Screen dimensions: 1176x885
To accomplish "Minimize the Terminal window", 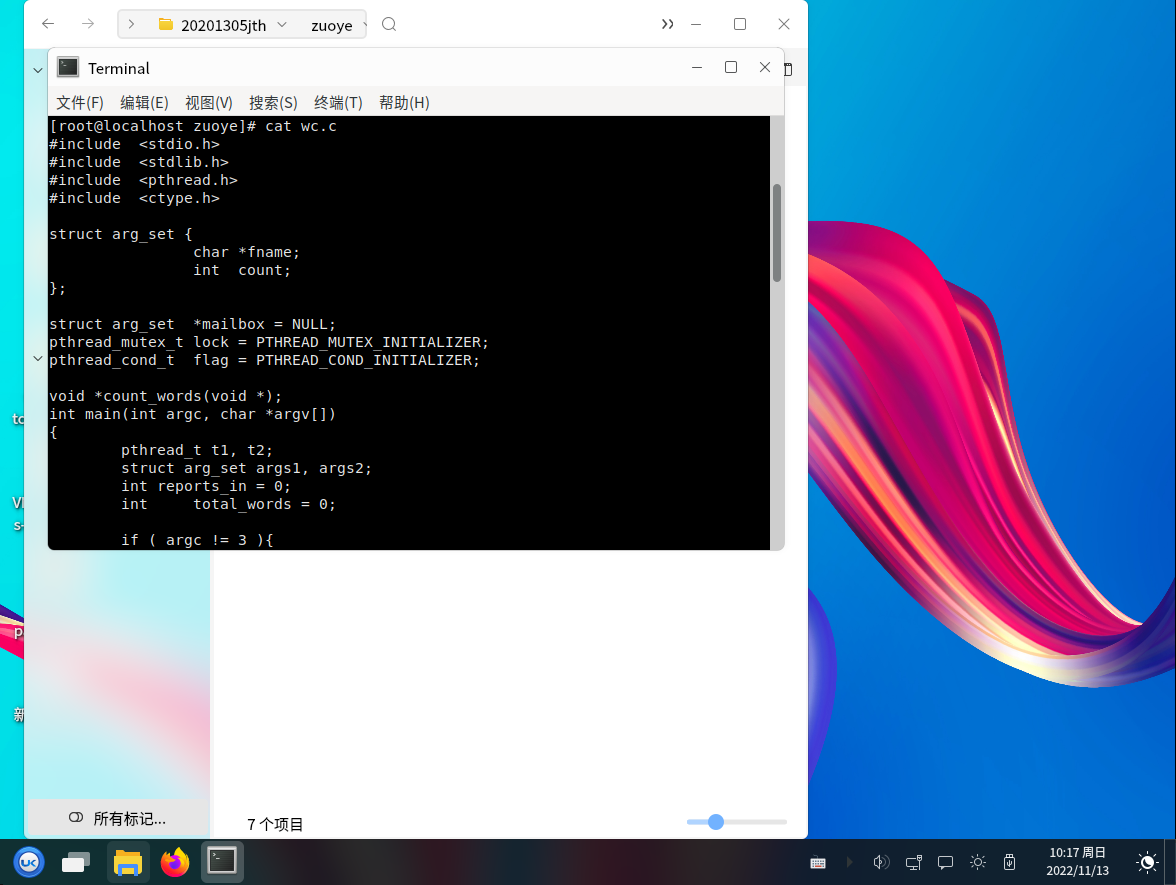I will 697,68.
